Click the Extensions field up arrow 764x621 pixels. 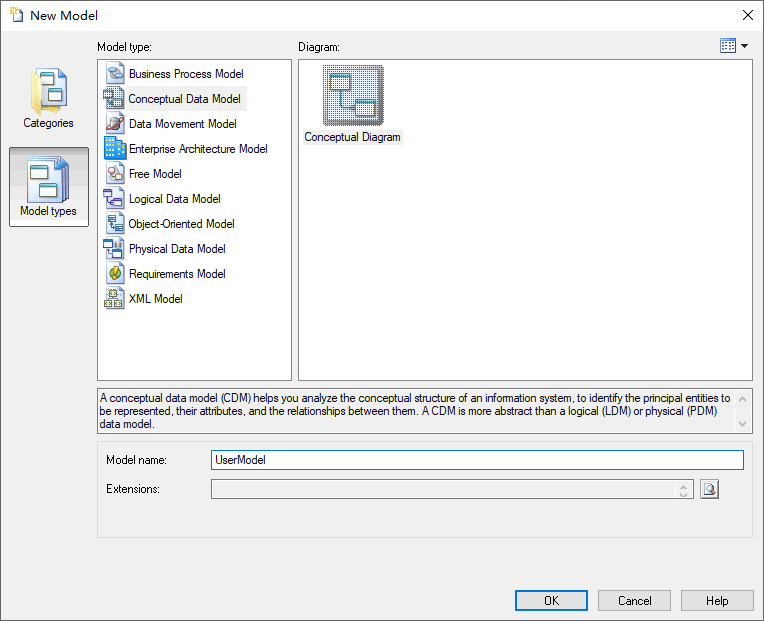tap(683, 486)
